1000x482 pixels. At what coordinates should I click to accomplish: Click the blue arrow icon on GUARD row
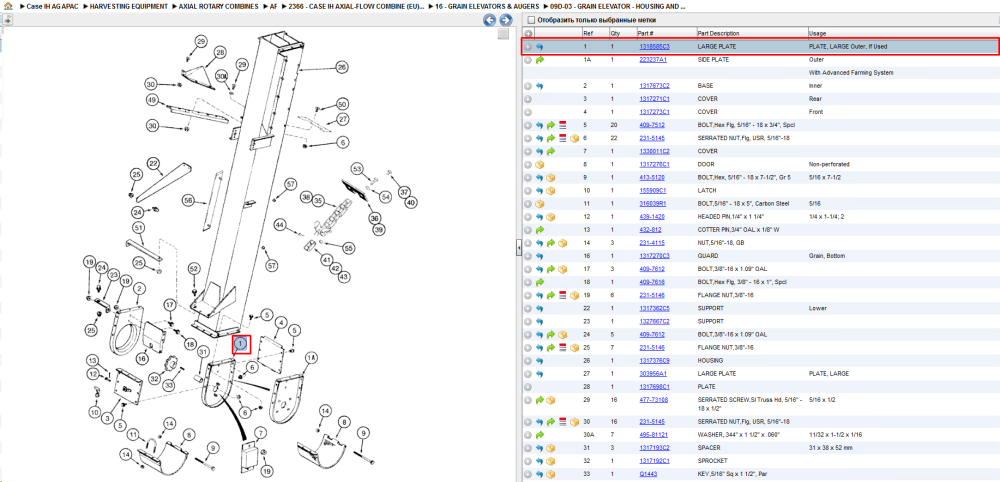[x=540, y=256]
